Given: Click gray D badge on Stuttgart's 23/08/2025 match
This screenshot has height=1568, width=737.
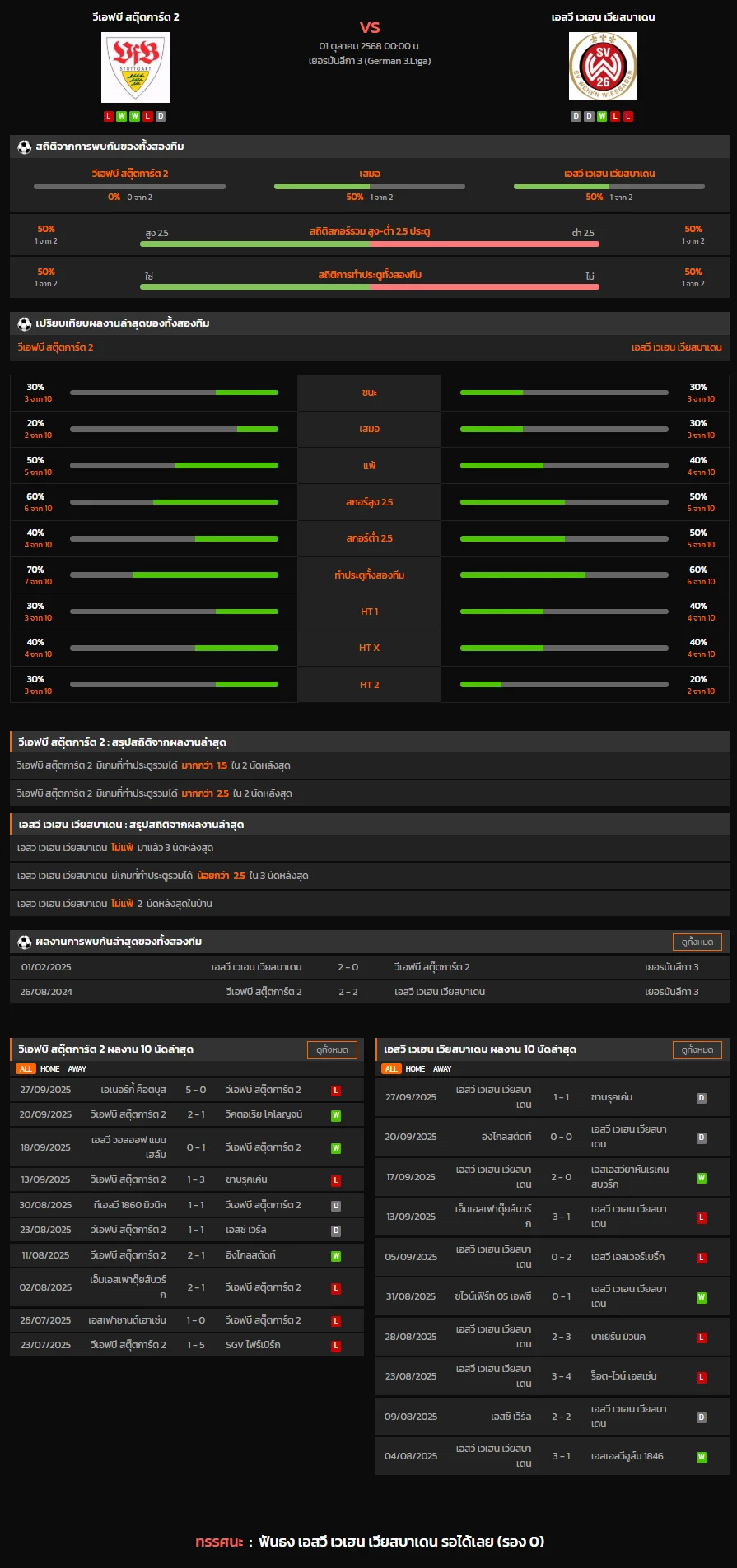Looking at the screenshot, I should pos(336,1231).
